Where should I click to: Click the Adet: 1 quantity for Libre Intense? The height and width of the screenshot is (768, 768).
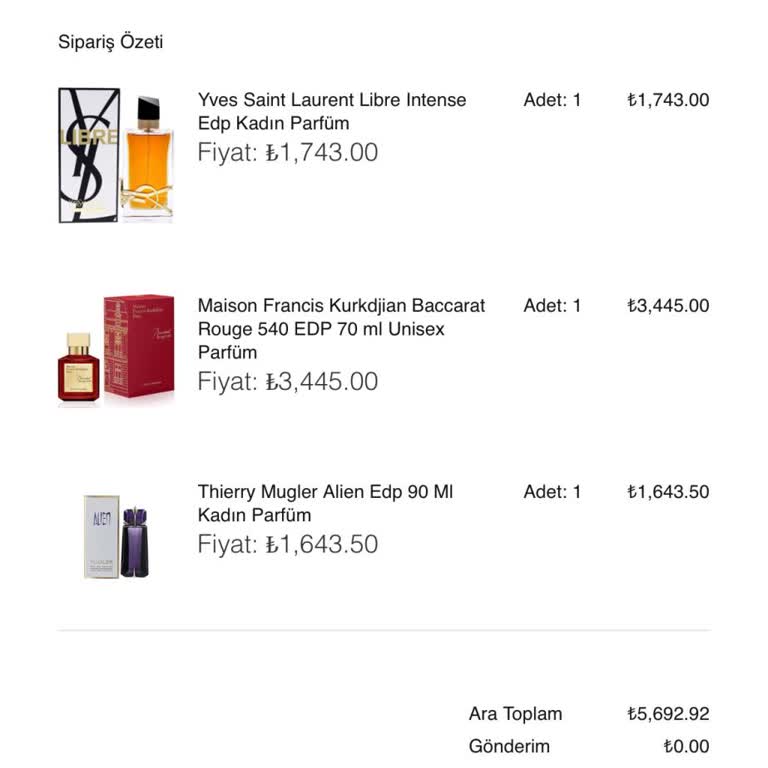point(552,100)
